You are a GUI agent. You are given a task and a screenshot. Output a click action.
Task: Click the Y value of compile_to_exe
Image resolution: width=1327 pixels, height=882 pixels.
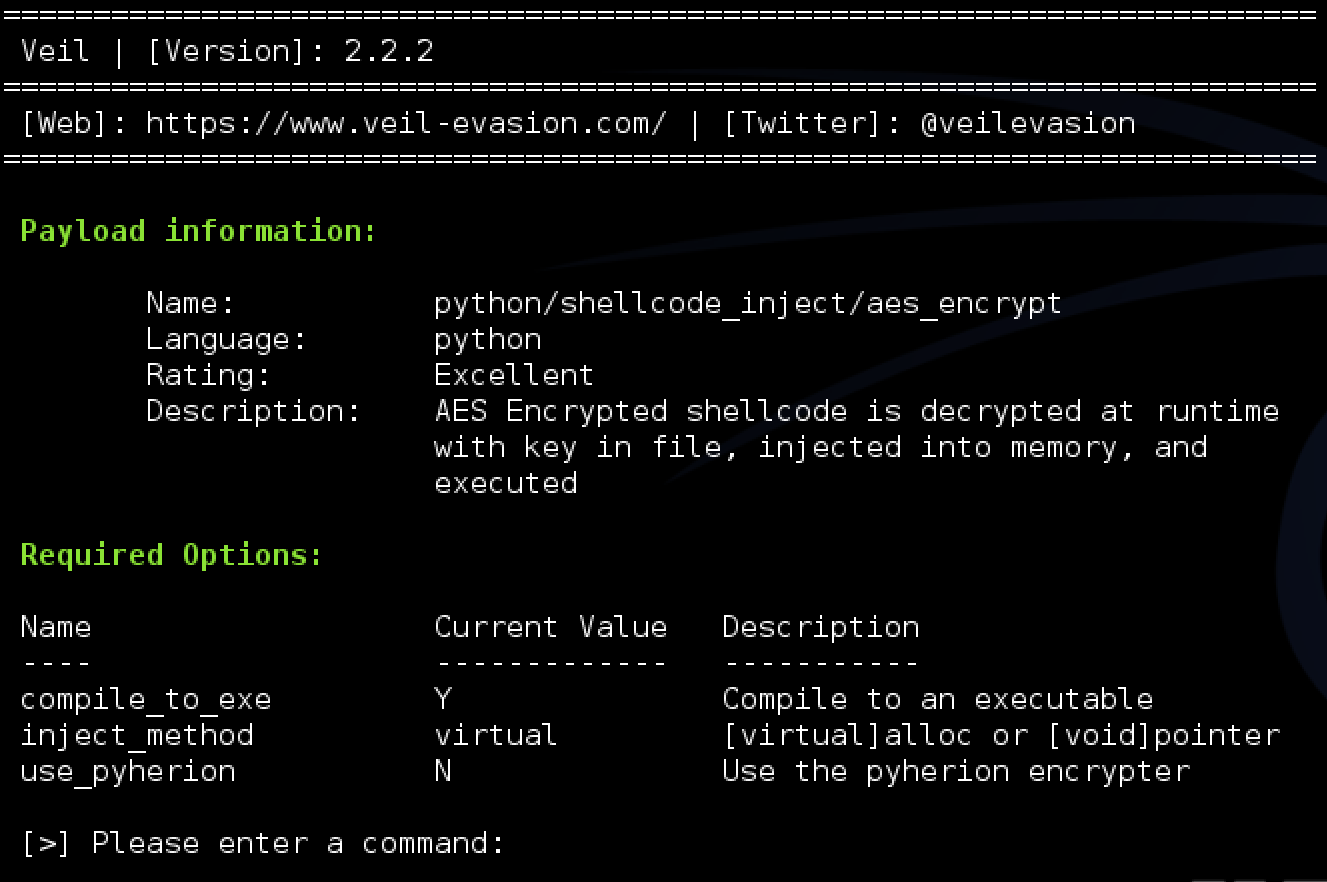pyautogui.click(x=443, y=698)
